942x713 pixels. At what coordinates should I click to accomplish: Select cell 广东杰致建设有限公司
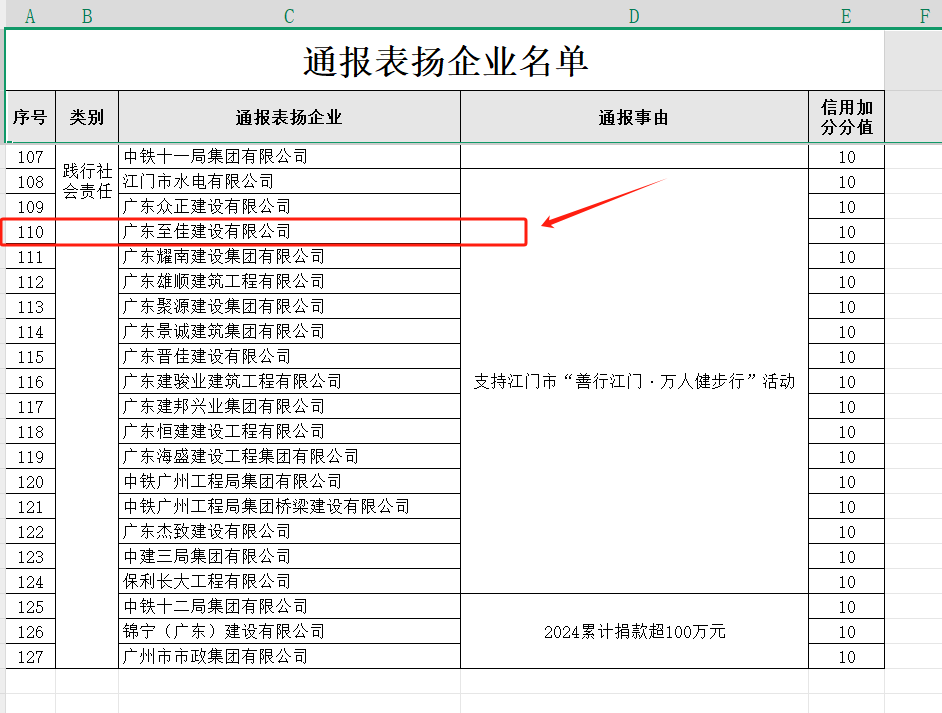tap(289, 532)
